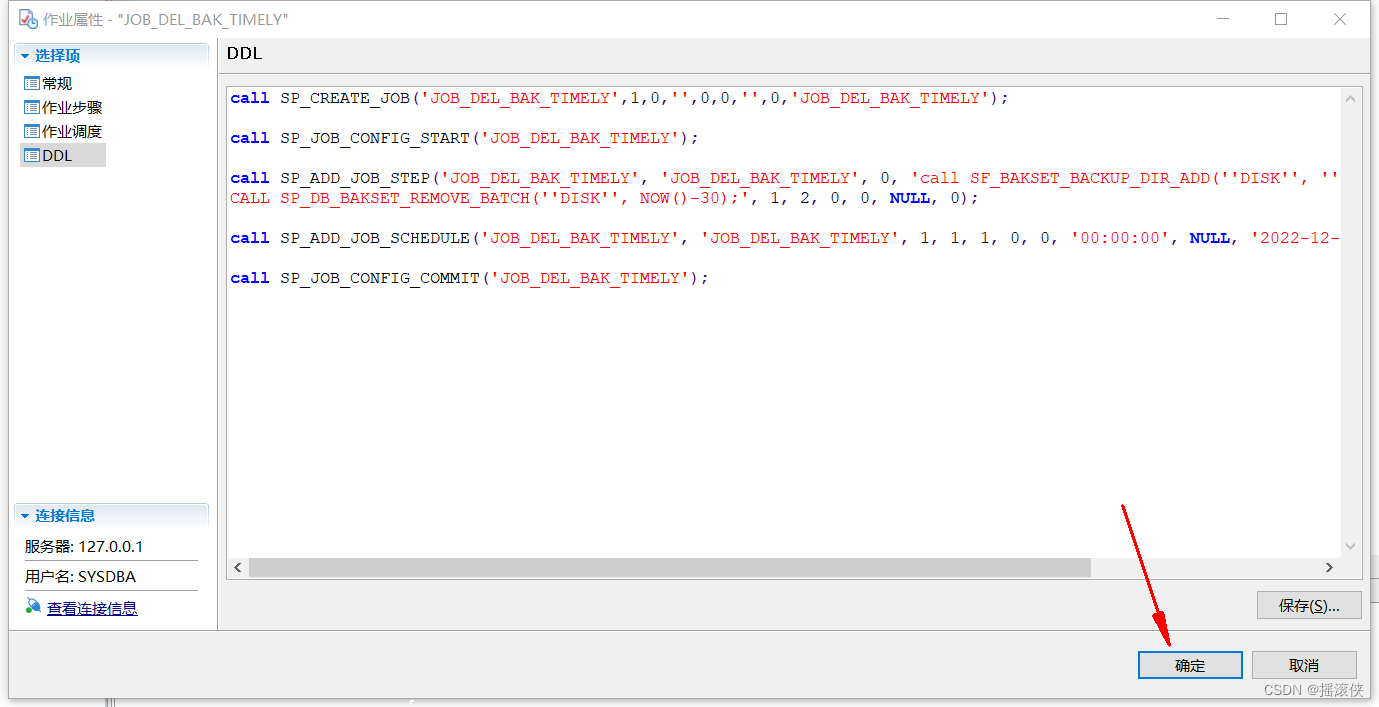Click the connection info icon beside 查看连接信息

pyautogui.click(x=33, y=607)
